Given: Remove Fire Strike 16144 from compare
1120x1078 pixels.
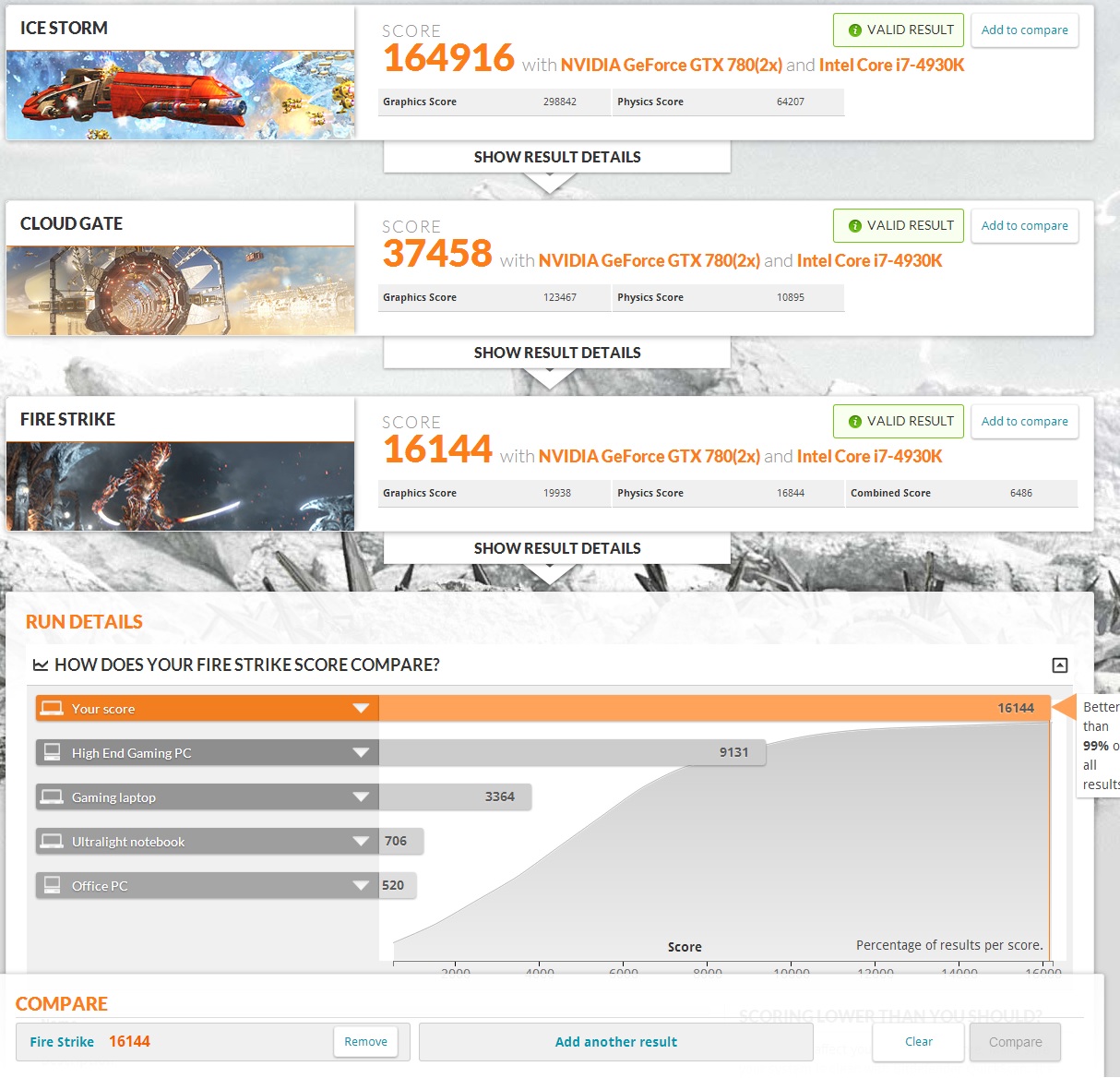Looking at the screenshot, I should (x=366, y=1042).
